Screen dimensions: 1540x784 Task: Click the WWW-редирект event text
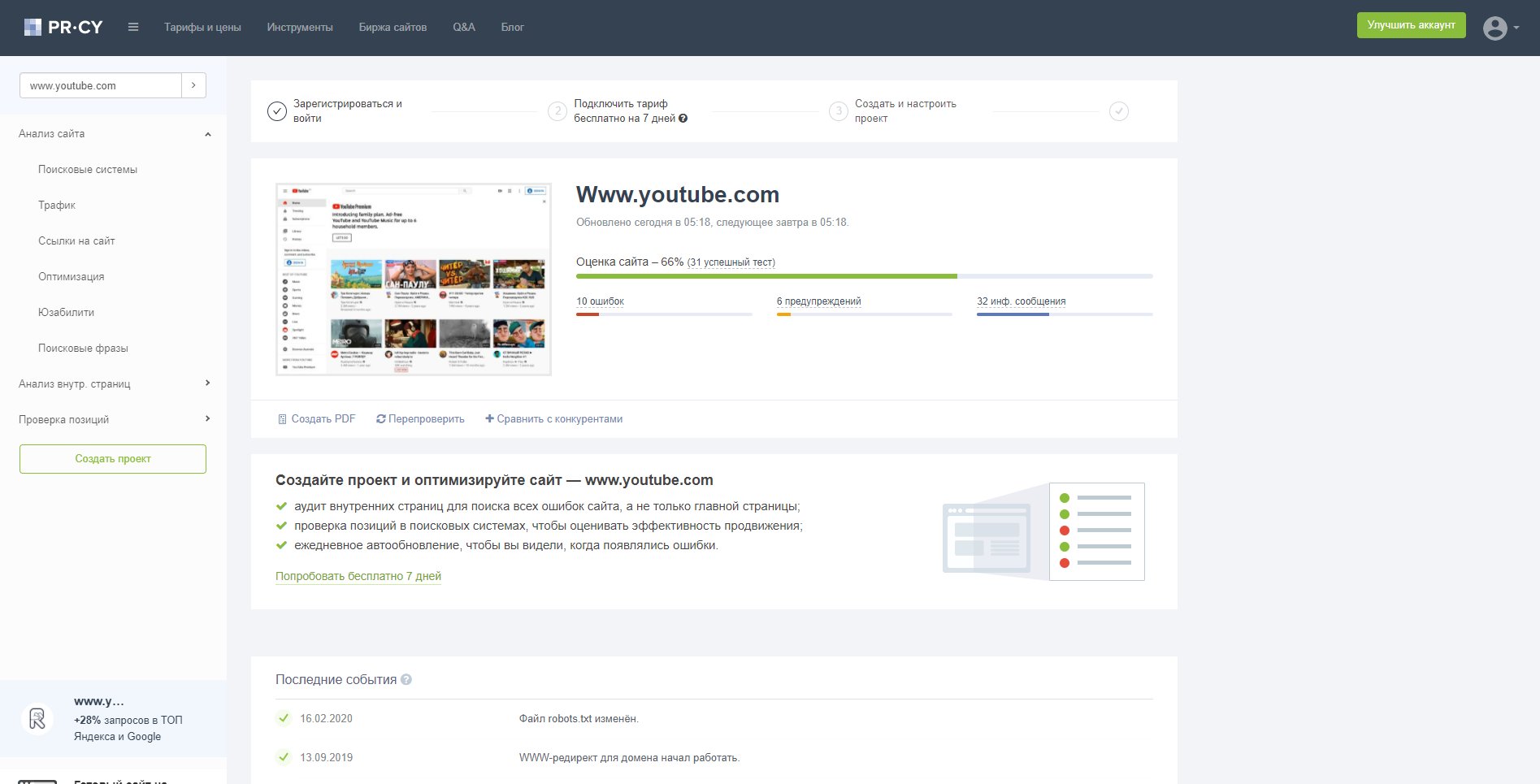[x=629, y=758]
